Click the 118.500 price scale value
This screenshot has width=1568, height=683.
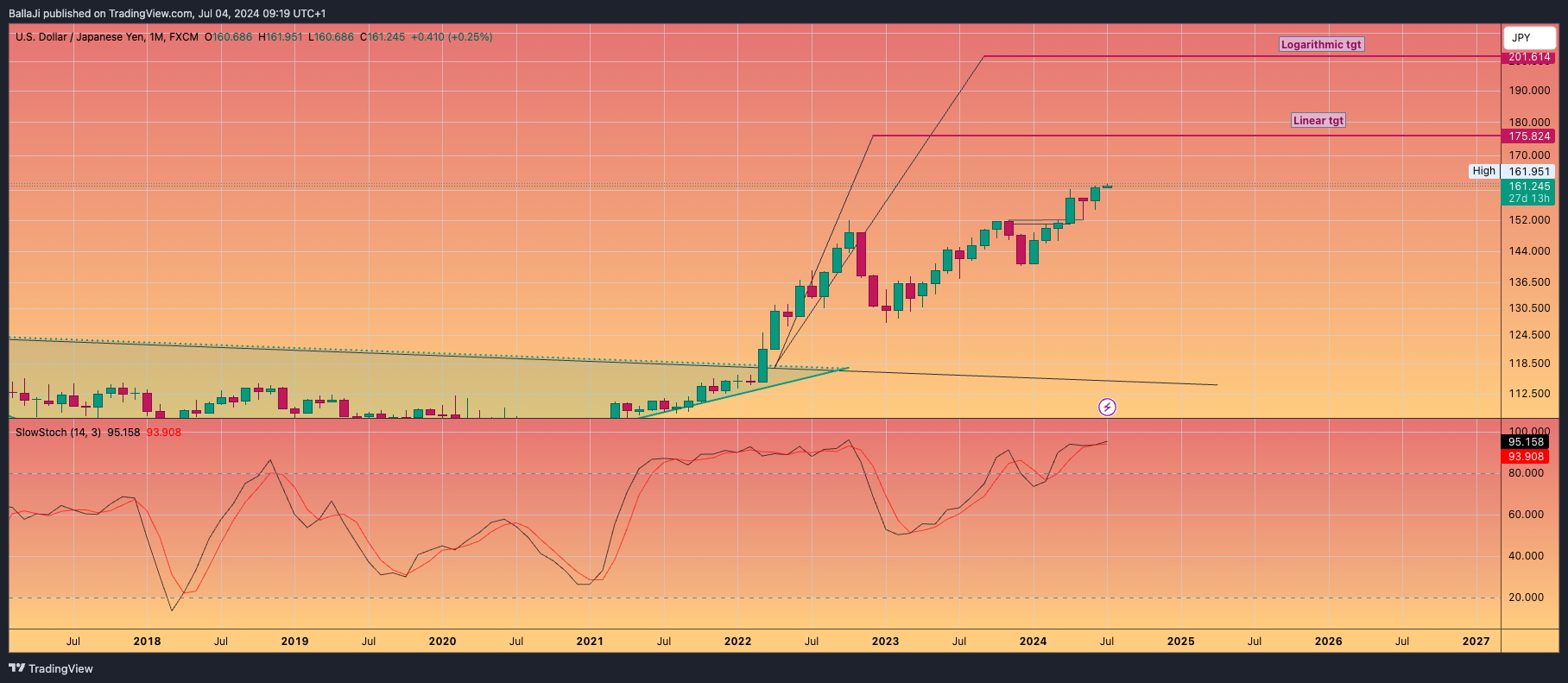(x=1529, y=364)
